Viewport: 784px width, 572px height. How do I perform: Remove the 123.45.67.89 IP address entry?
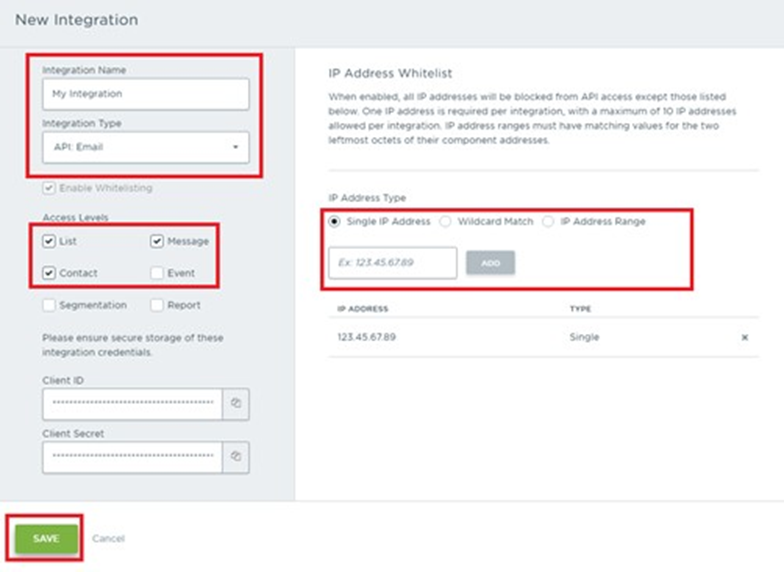coord(744,338)
